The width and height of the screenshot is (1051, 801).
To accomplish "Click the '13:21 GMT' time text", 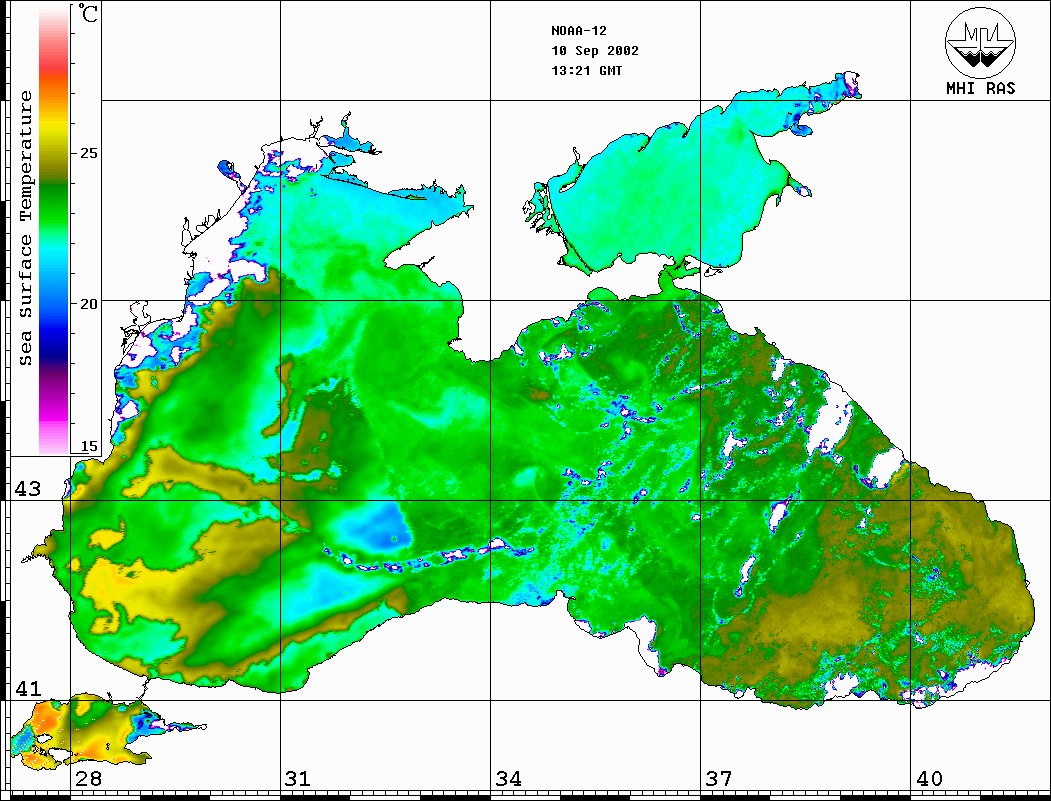I will (x=587, y=70).
